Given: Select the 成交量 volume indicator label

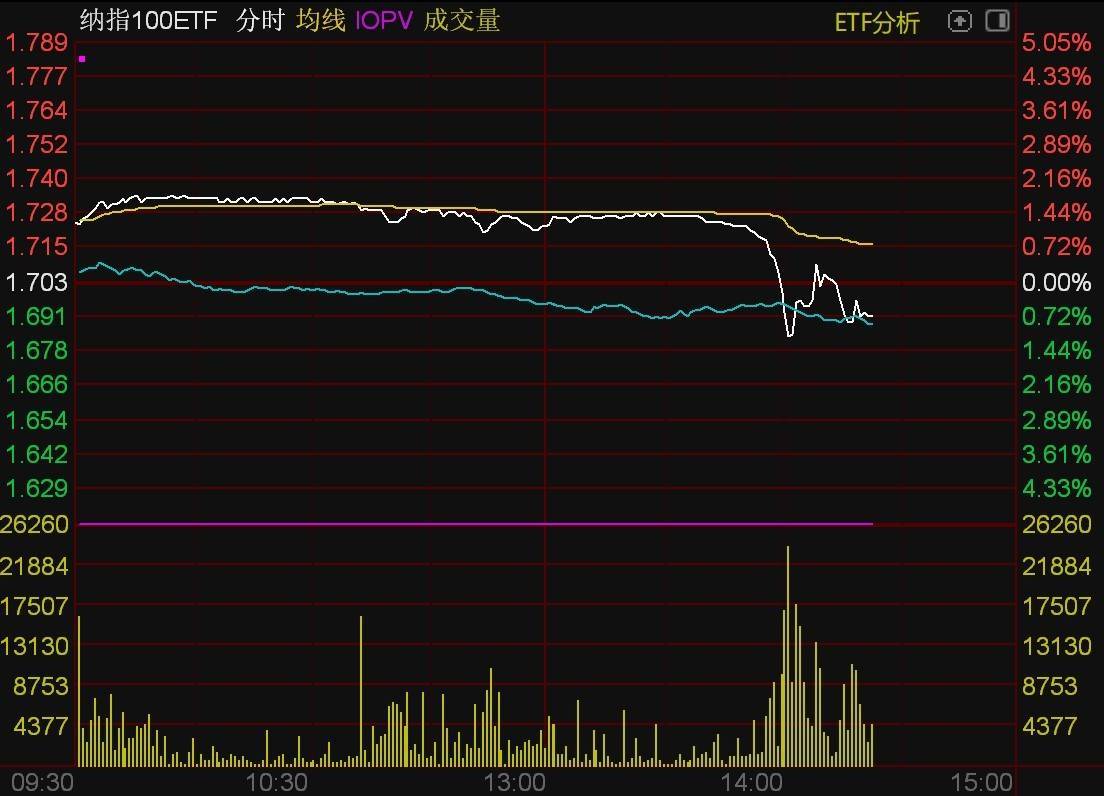Looking at the screenshot, I should coord(461,21).
